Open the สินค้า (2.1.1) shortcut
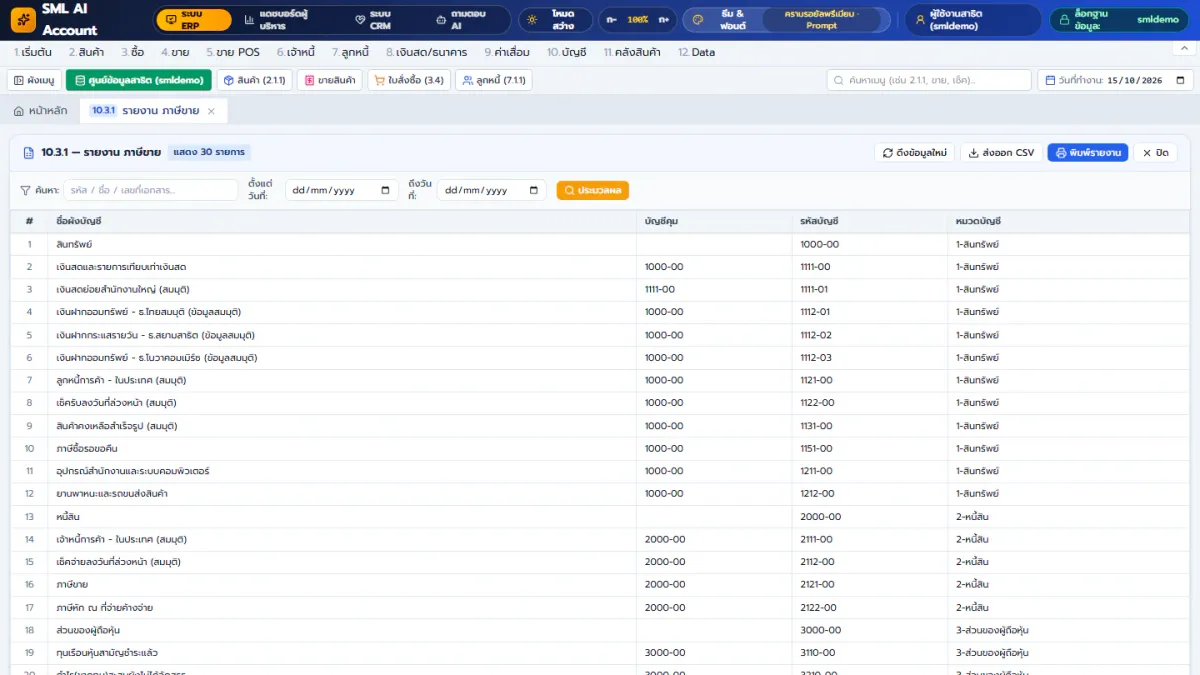This screenshot has height=675, width=1200. [254, 80]
